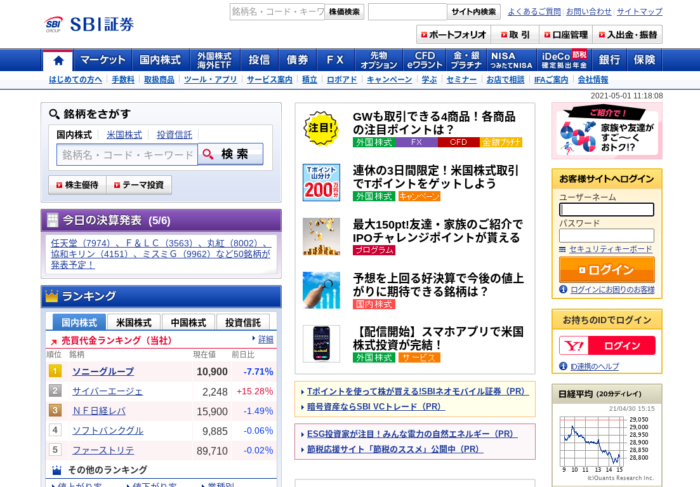Open the FX menu

[x=335, y=60]
